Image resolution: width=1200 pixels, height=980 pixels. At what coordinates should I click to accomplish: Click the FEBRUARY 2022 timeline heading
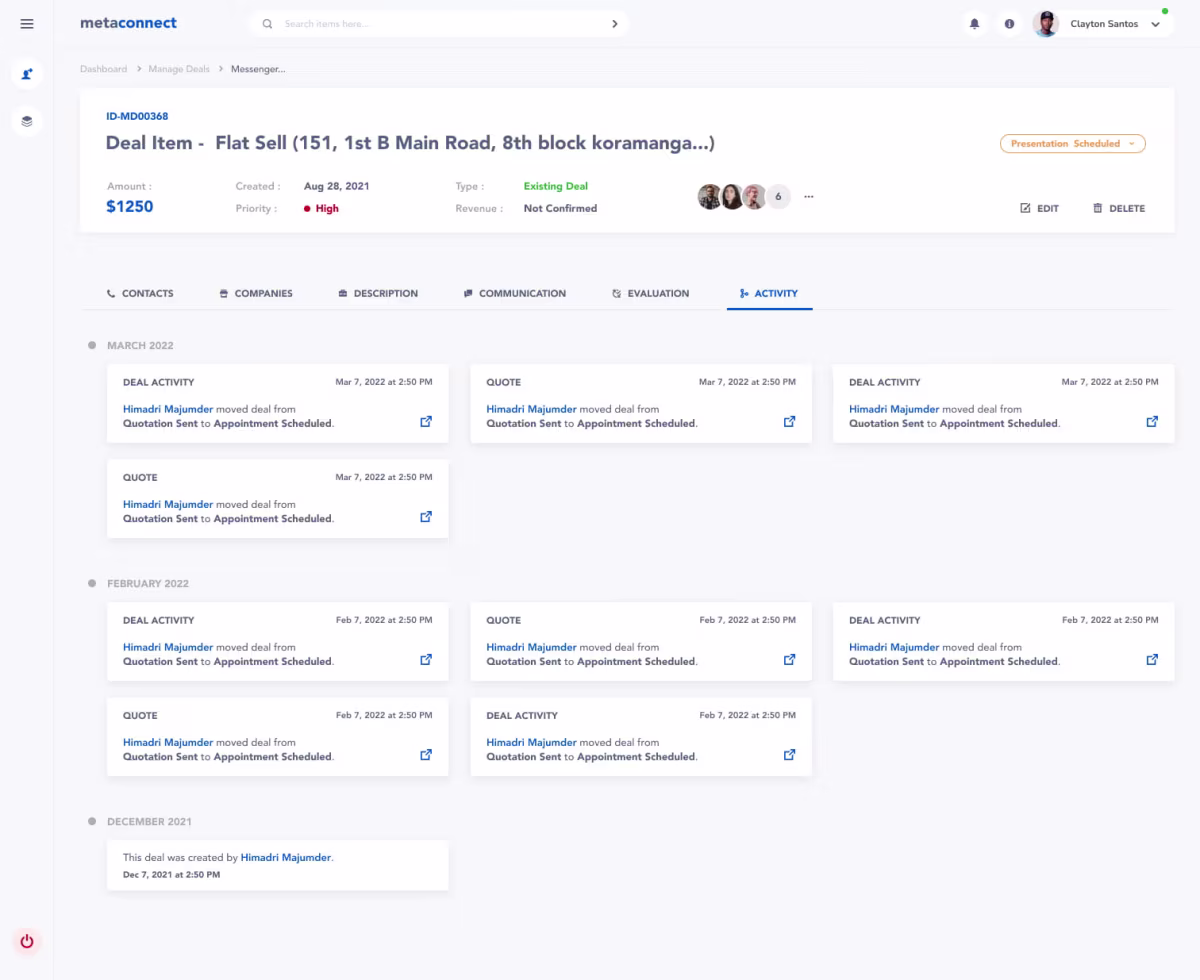(148, 583)
